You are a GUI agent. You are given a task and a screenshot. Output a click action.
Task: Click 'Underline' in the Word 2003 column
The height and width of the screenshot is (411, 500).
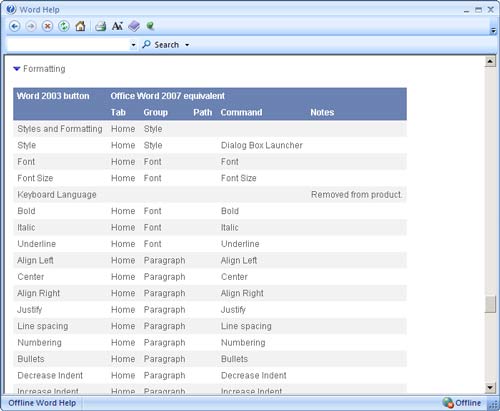[x=37, y=244]
